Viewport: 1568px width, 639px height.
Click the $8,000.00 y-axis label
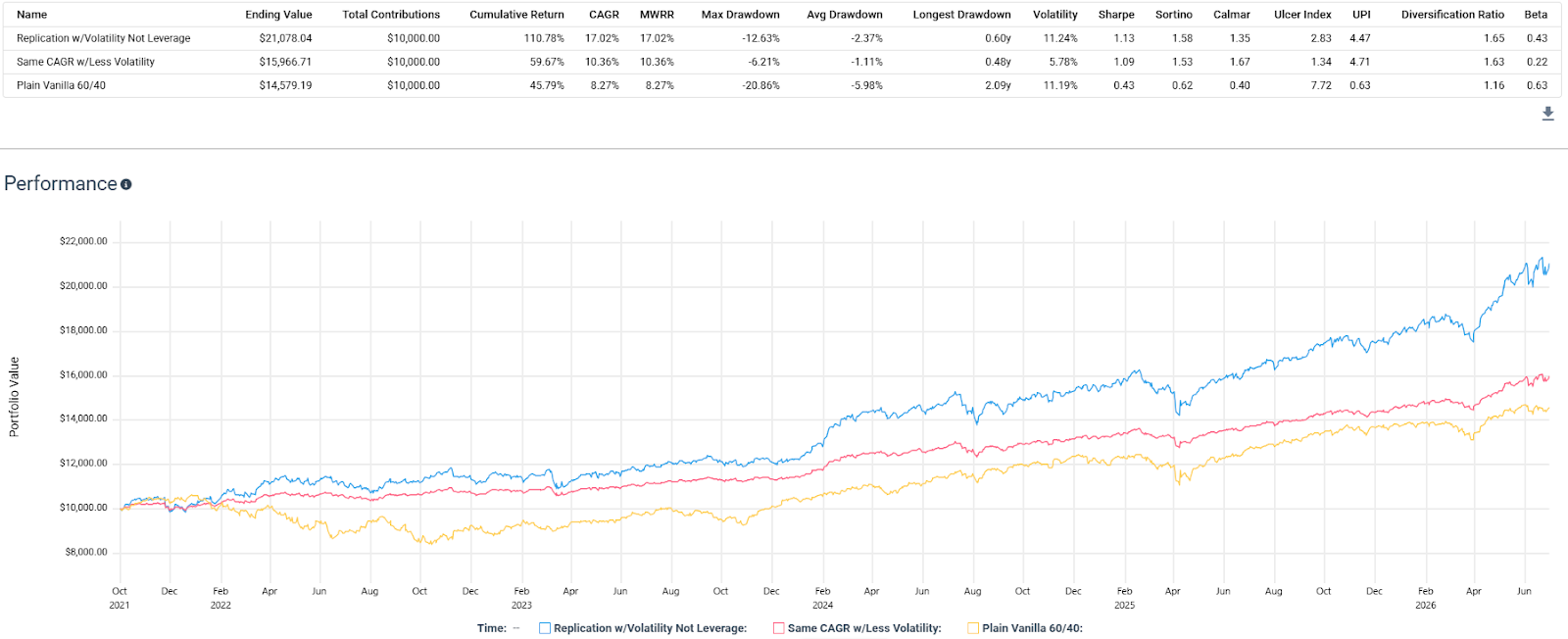point(86,552)
